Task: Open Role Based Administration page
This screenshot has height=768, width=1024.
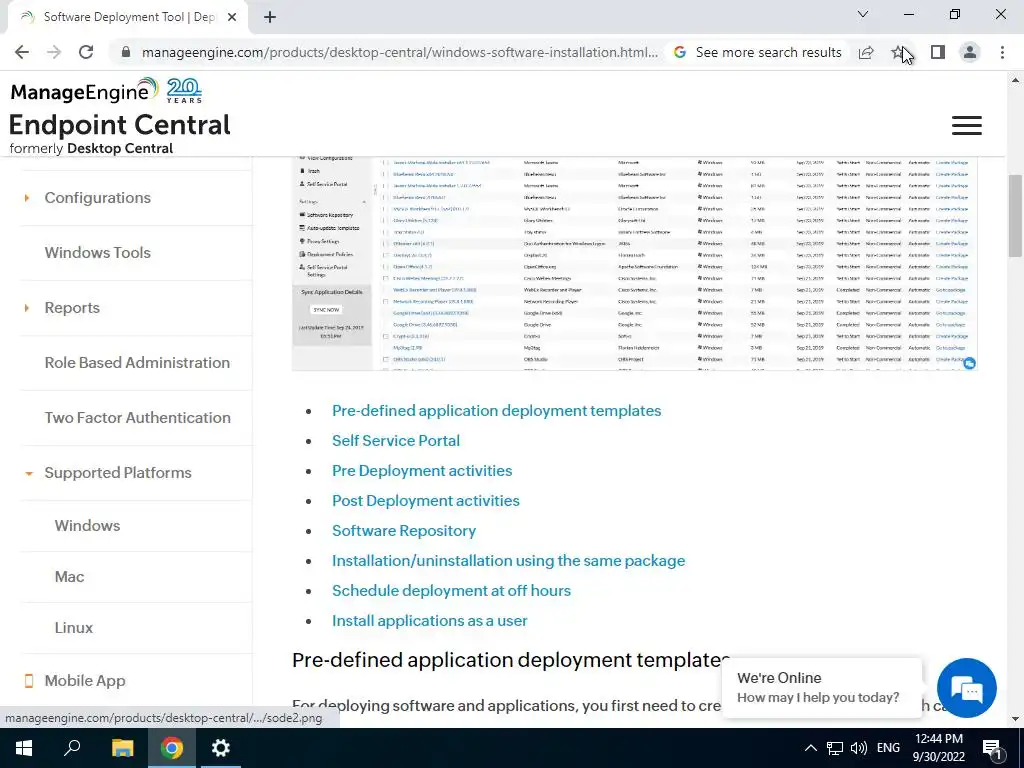Action: [x=137, y=362]
